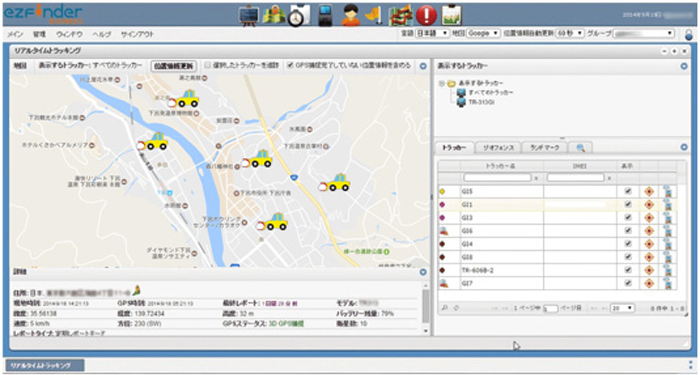The image size is (700, 375).
Task: Click the page number input field
Action: click(550, 308)
